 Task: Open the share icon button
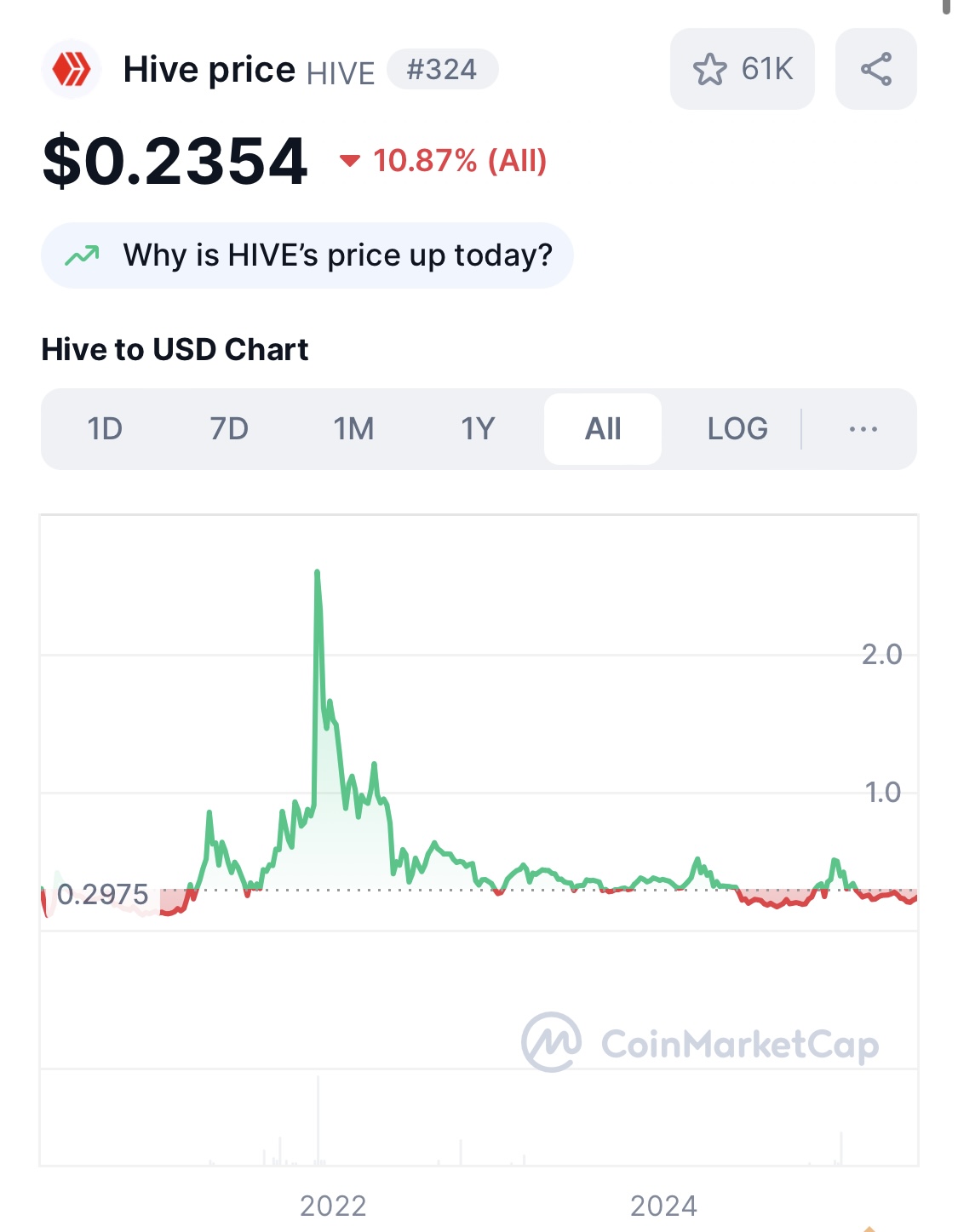(875, 69)
